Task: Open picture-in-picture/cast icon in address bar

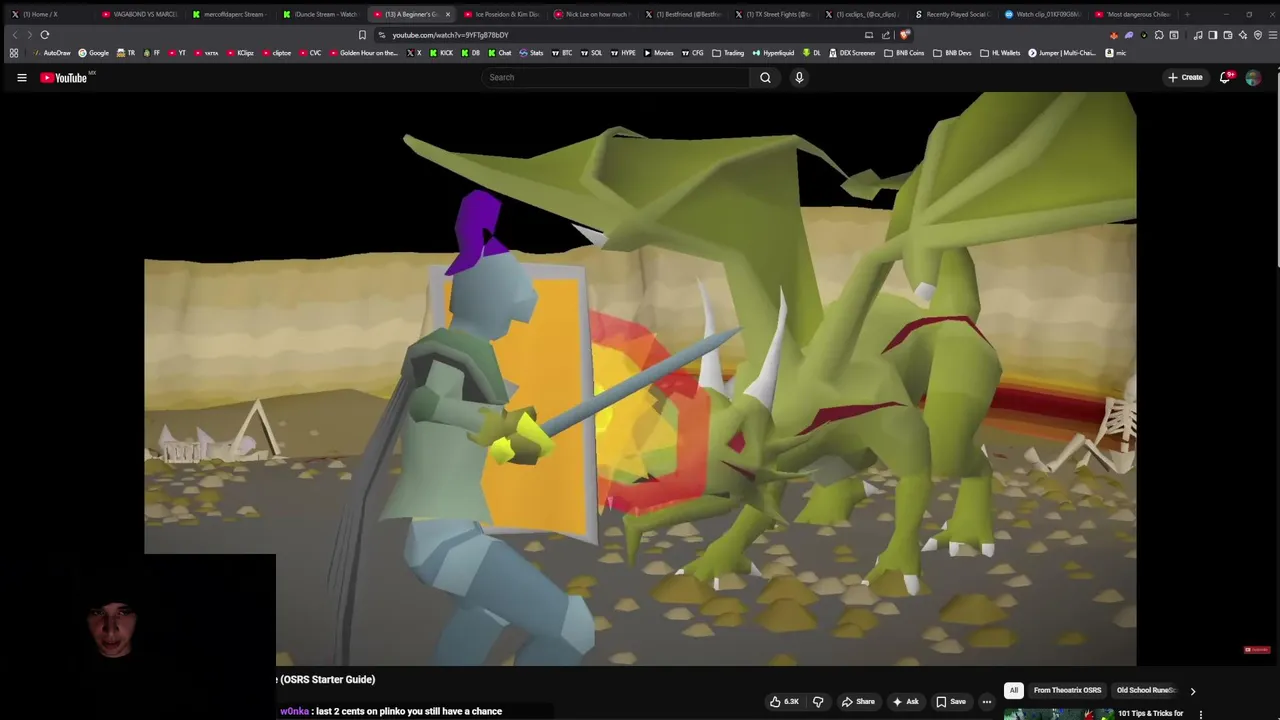Action: point(869,35)
